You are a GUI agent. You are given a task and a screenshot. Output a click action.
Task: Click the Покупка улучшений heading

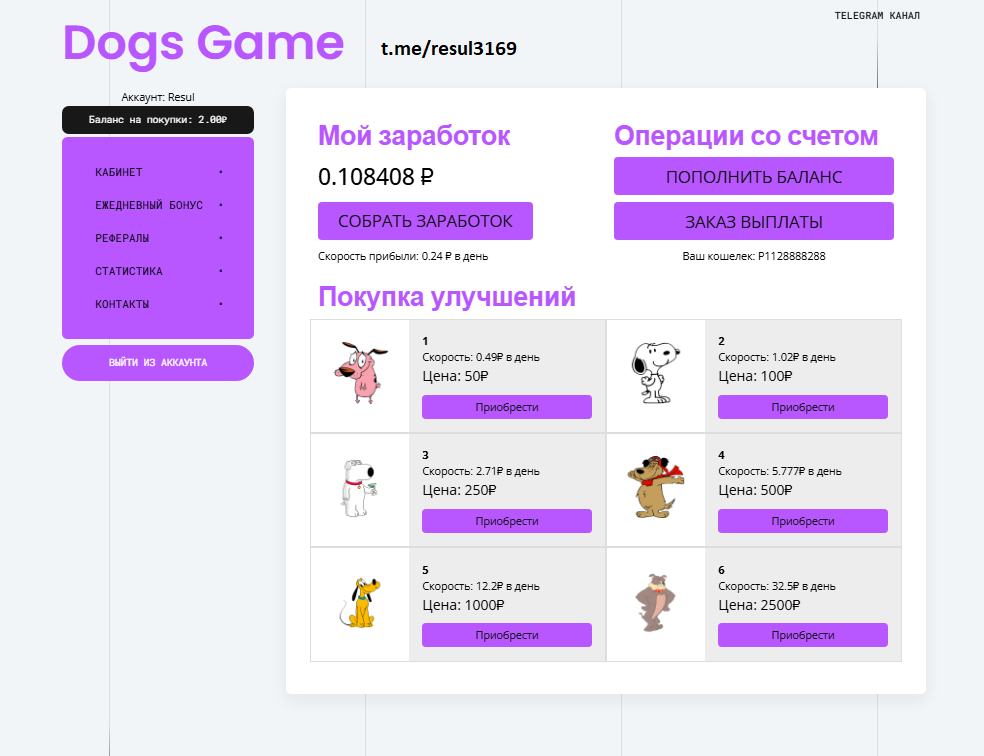pos(447,297)
